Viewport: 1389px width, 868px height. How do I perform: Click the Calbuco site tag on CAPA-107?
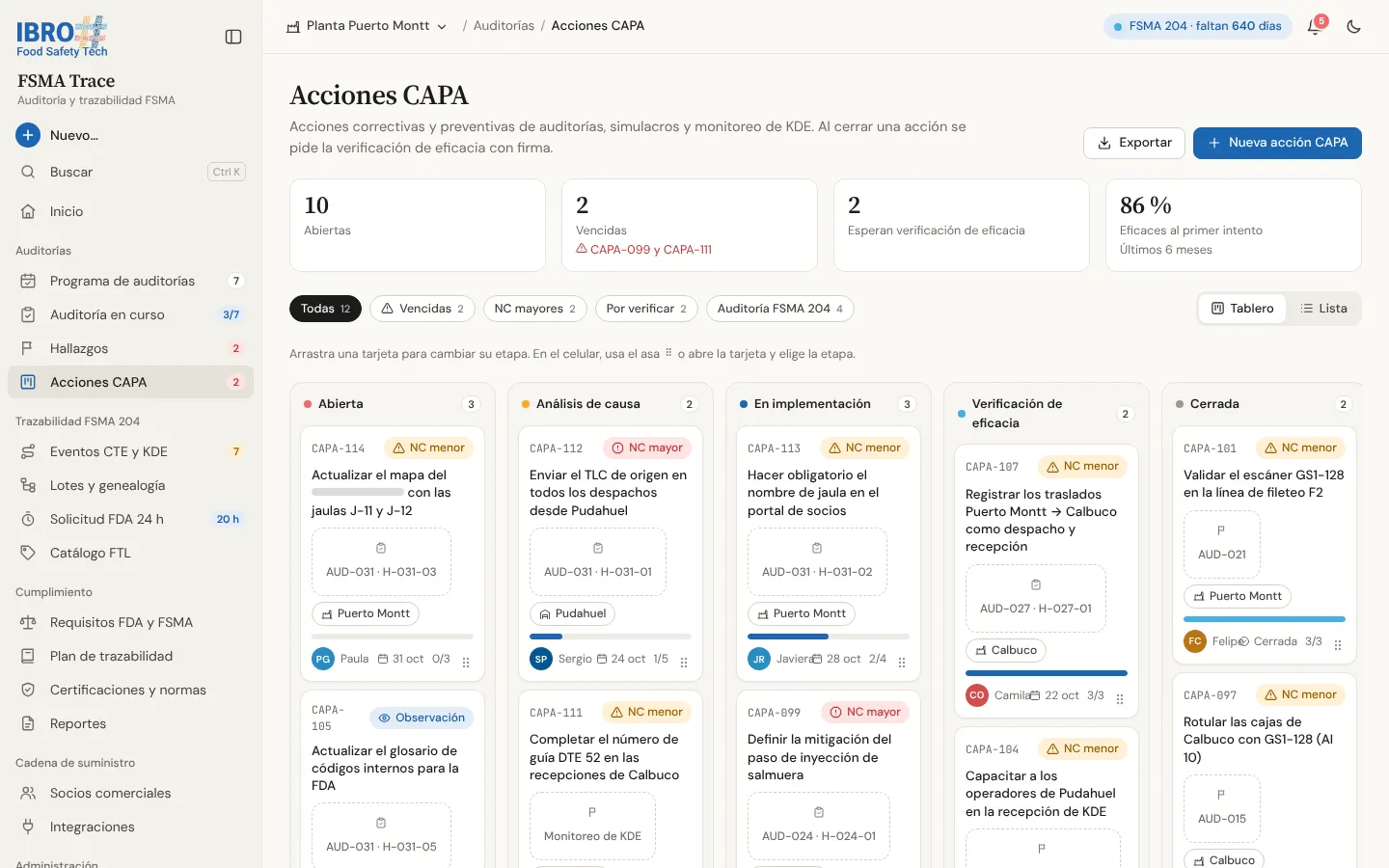1006,650
